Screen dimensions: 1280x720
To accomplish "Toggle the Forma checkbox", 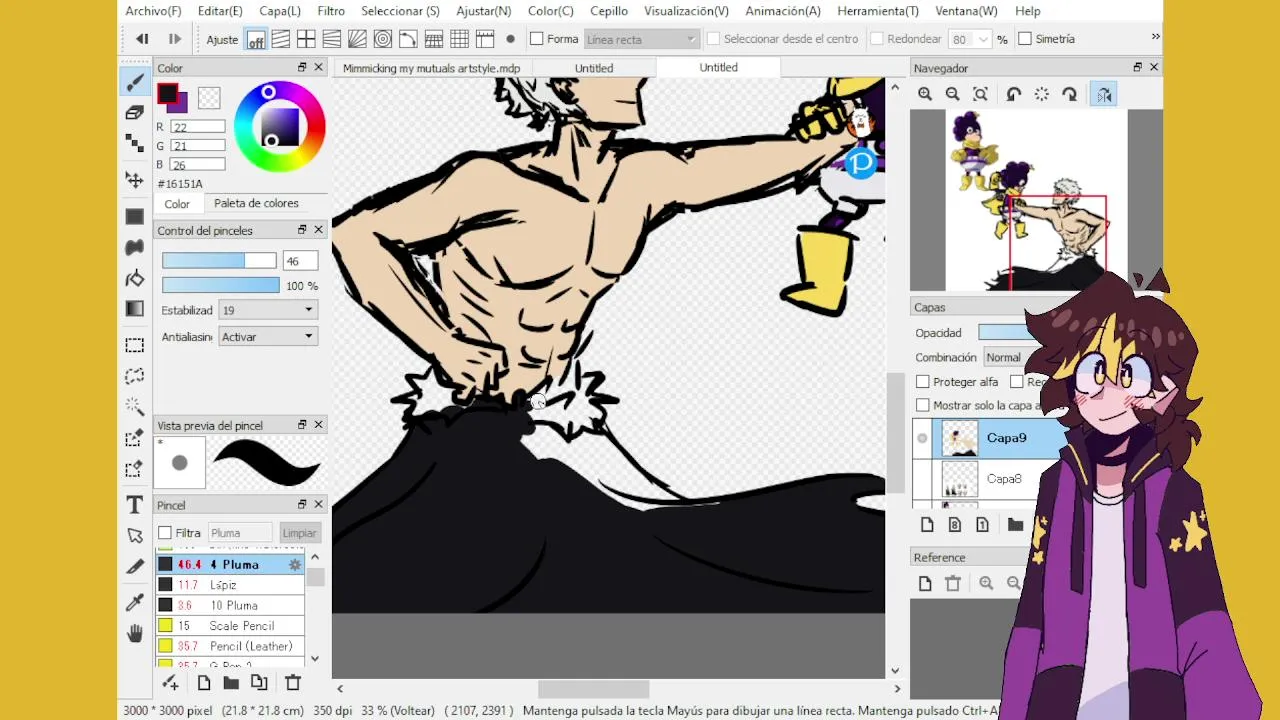I will click(537, 39).
